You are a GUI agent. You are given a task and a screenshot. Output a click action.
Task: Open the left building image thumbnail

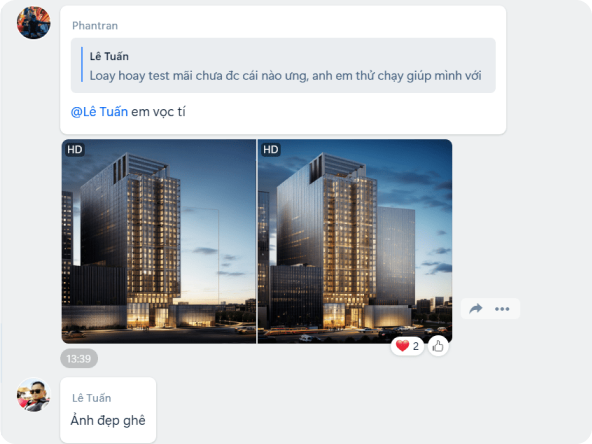pyautogui.click(x=159, y=241)
